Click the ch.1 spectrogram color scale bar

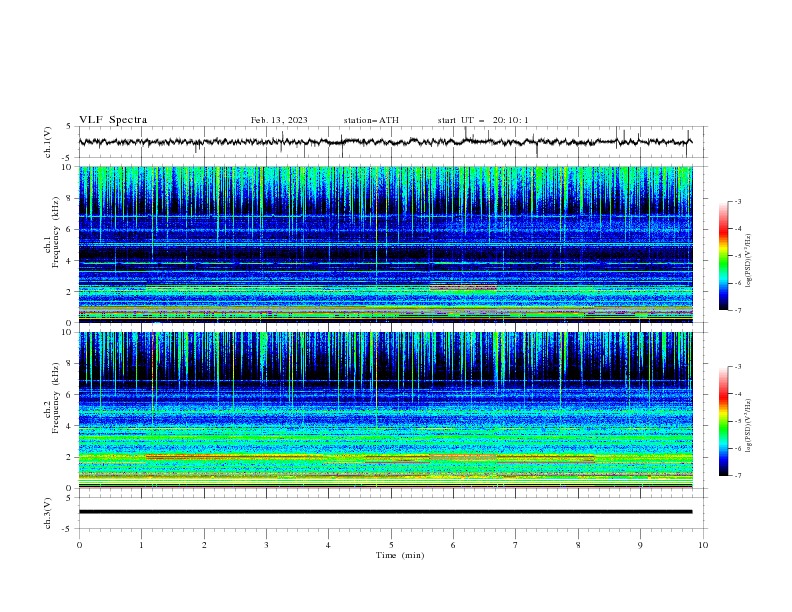pyautogui.click(x=724, y=255)
